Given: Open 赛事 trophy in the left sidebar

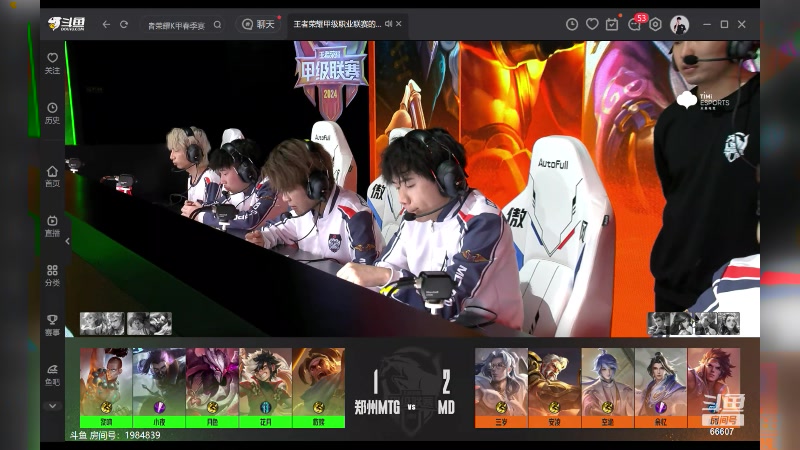Looking at the screenshot, I should [x=52, y=326].
